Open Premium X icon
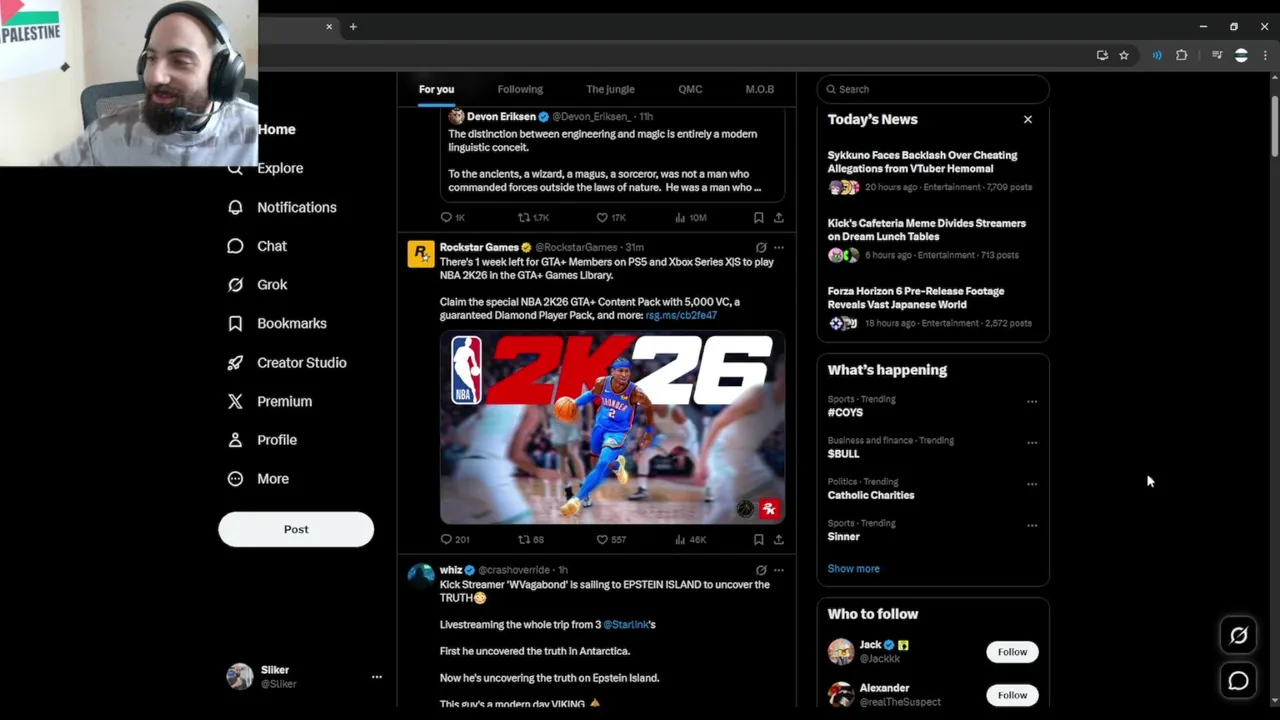The height and width of the screenshot is (720, 1280). point(235,401)
